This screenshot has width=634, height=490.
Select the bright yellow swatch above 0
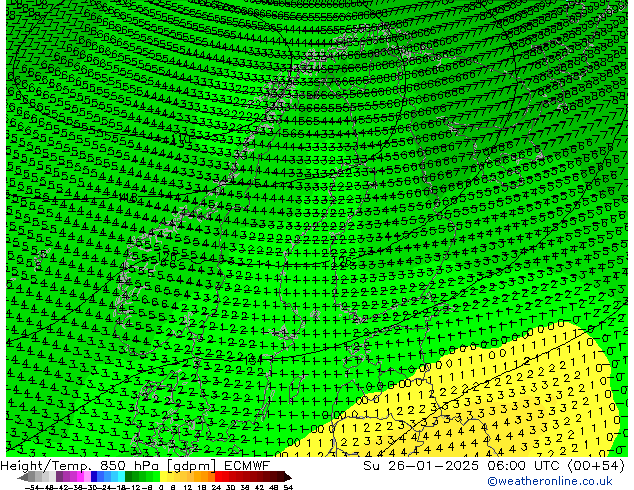coord(163,476)
